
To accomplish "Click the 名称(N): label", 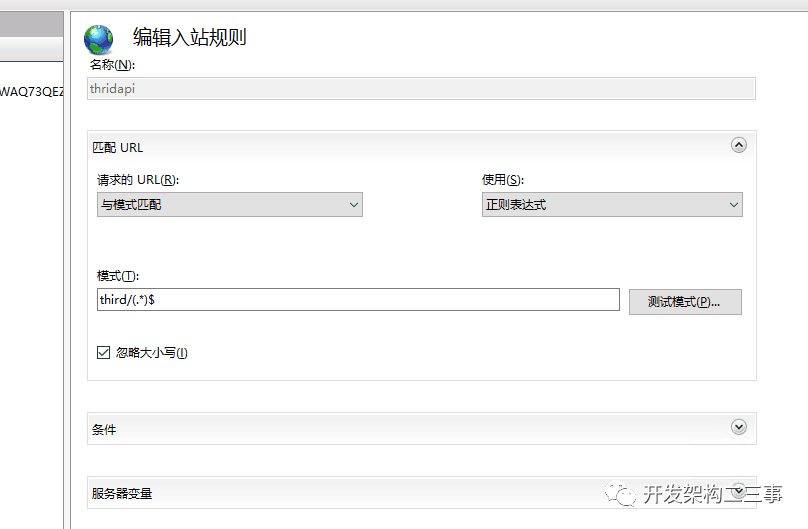I will [112, 65].
